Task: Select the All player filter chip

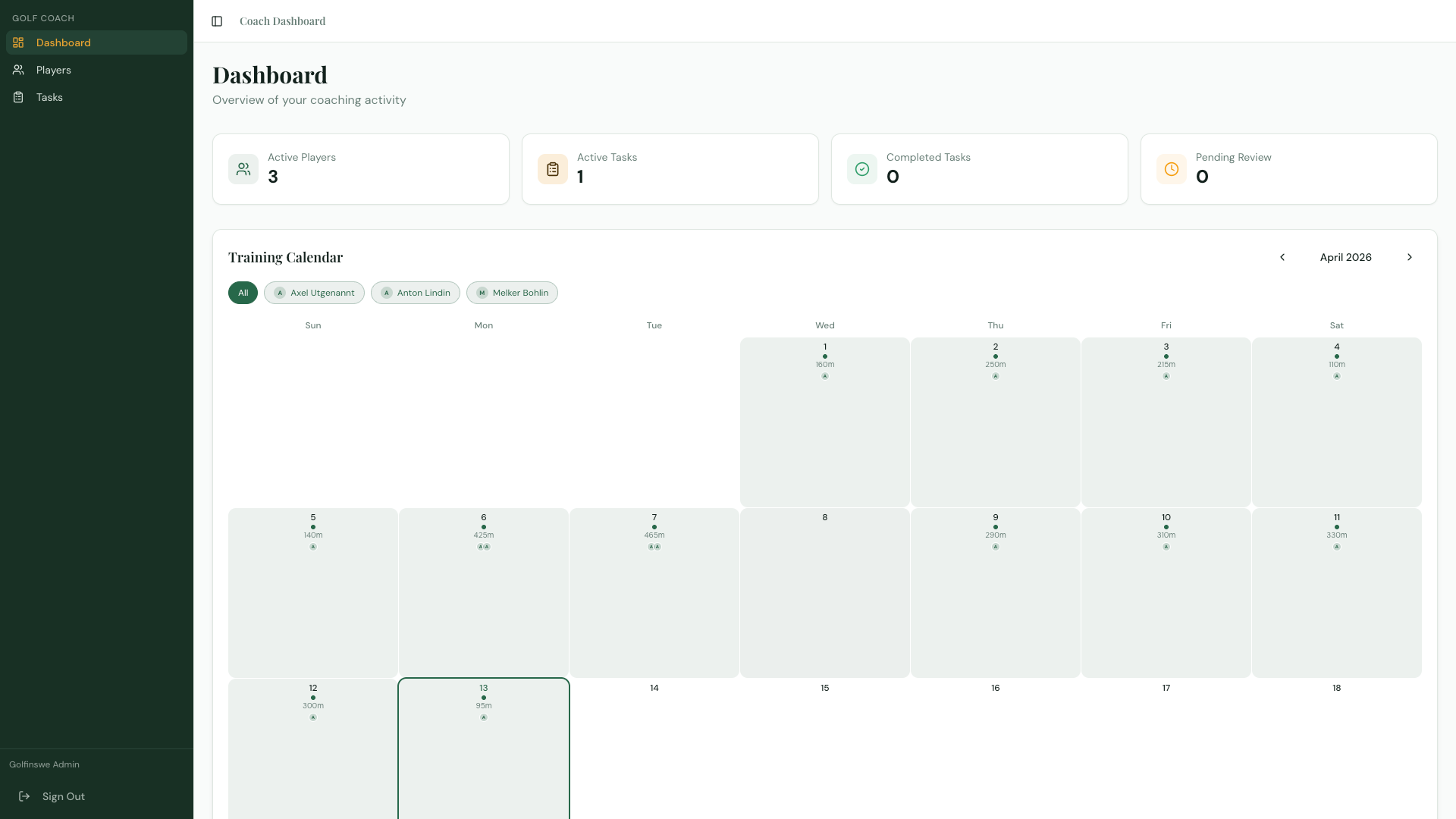Action: click(x=243, y=293)
